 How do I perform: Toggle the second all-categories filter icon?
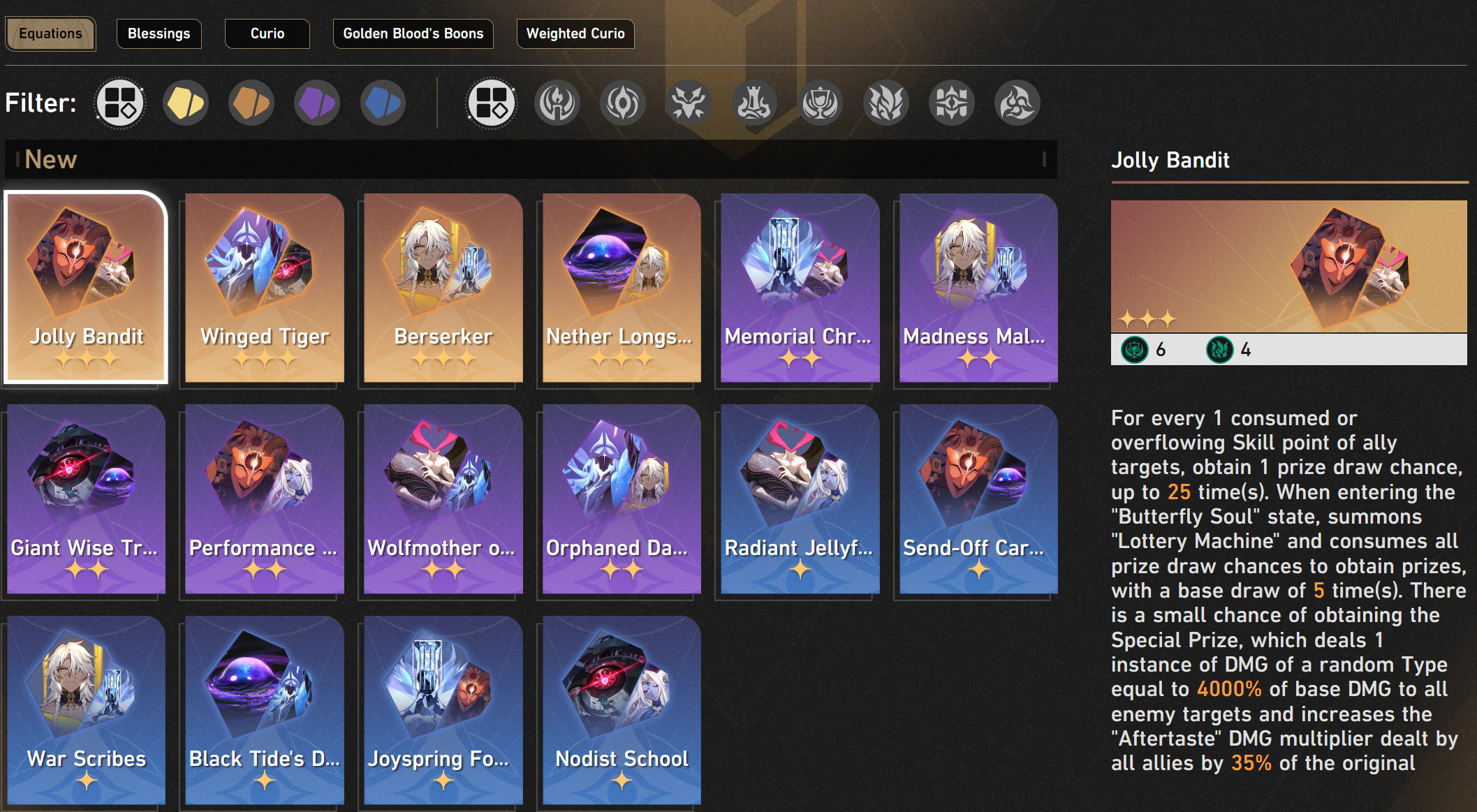pyautogui.click(x=492, y=103)
